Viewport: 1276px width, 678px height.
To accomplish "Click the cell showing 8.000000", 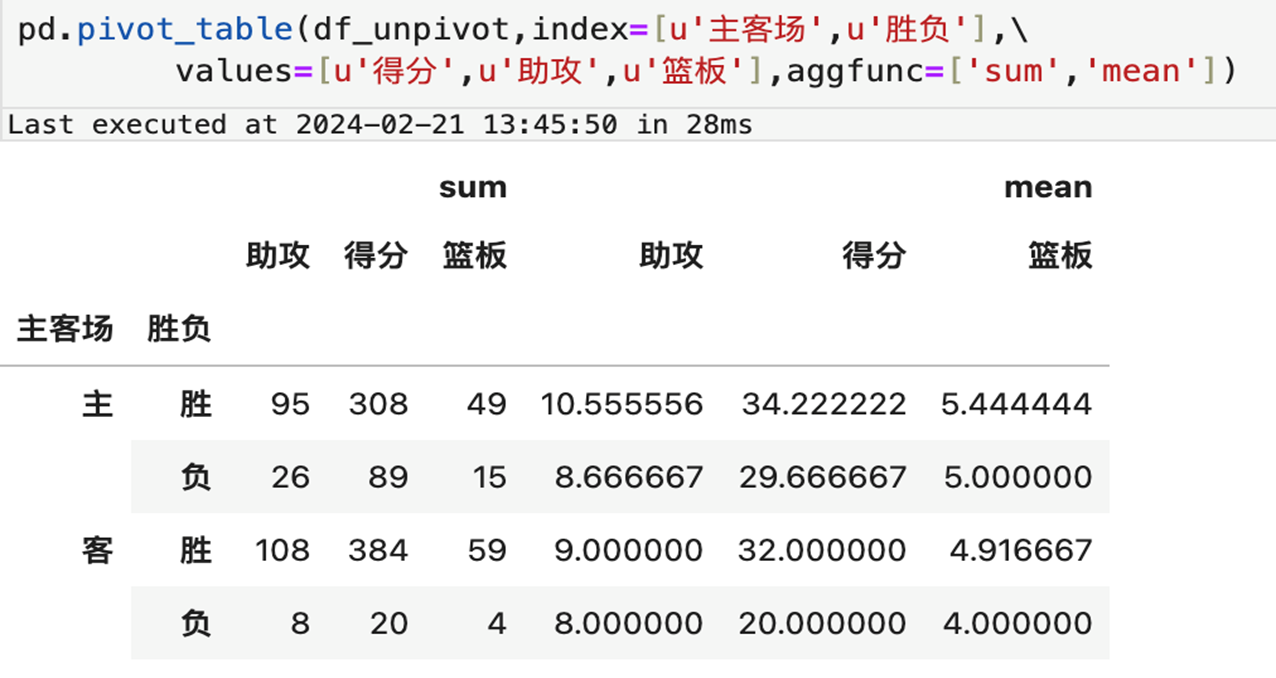I will click(x=629, y=623).
